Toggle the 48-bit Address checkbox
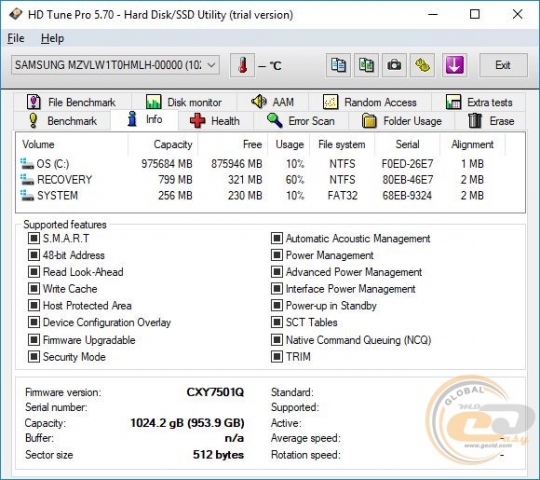The height and width of the screenshot is (480, 540). click(x=34, y=255)
